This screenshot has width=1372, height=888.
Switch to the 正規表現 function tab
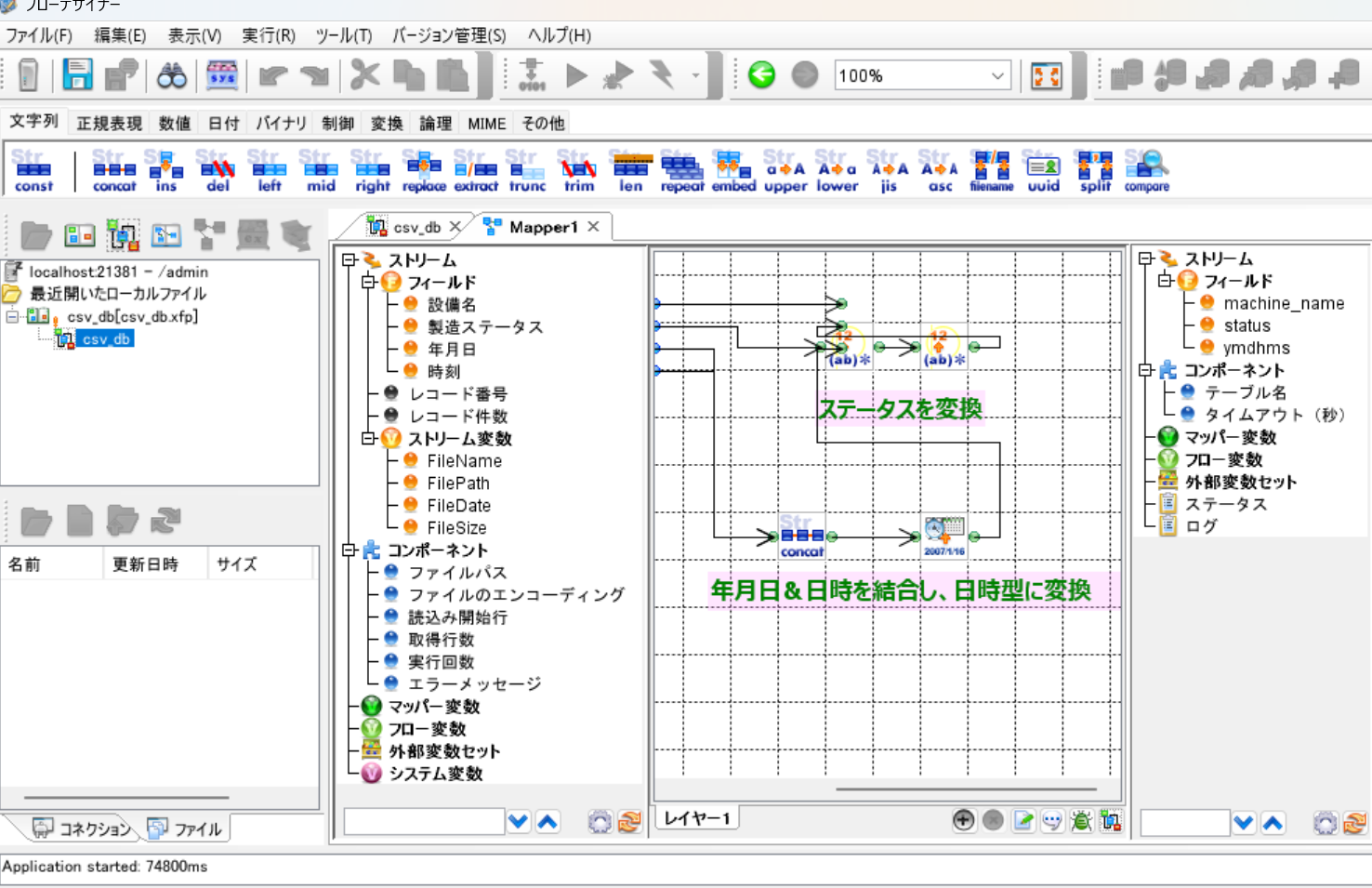109,124
